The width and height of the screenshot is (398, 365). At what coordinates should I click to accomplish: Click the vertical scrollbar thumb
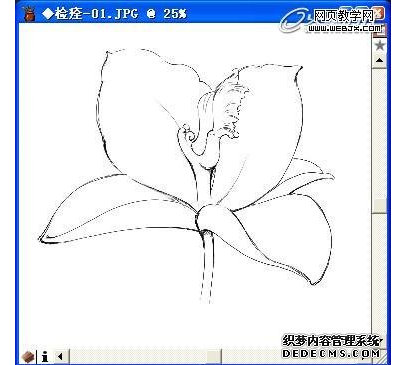pyautogui.click(x=380, y=206)
